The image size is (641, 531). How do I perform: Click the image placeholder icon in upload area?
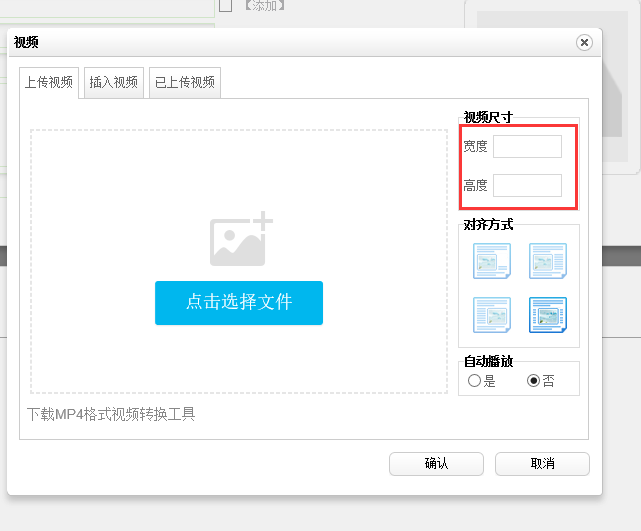click(240, 239)
